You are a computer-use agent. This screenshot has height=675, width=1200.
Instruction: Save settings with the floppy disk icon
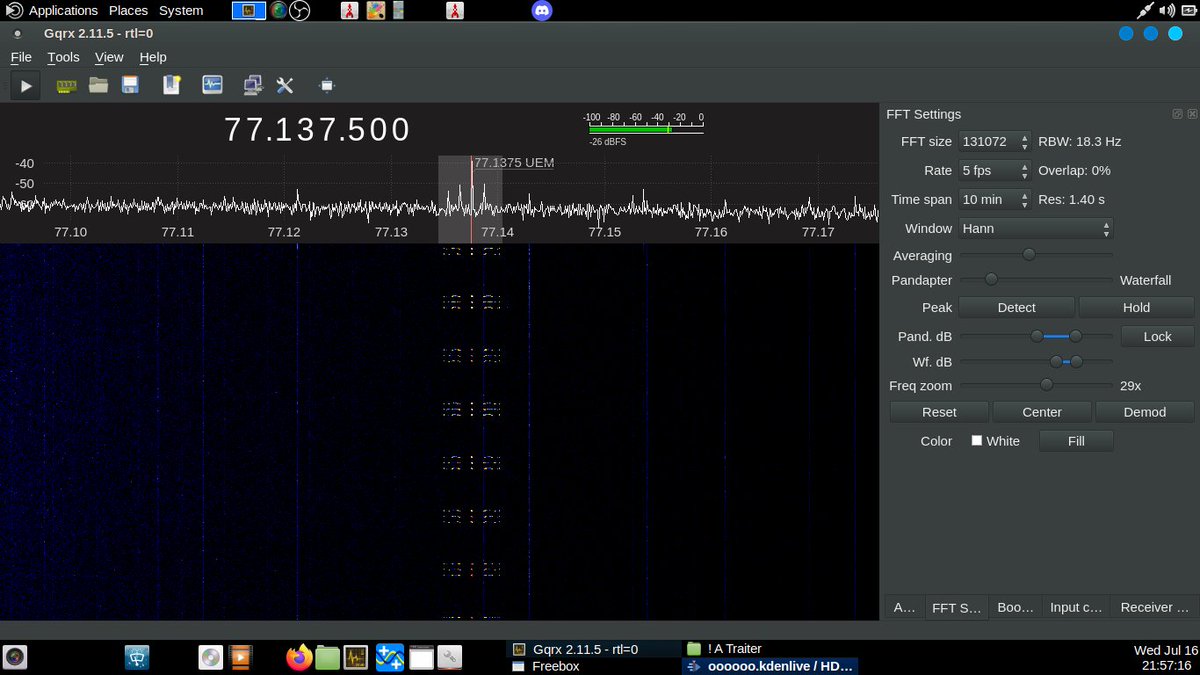point(130,86)
